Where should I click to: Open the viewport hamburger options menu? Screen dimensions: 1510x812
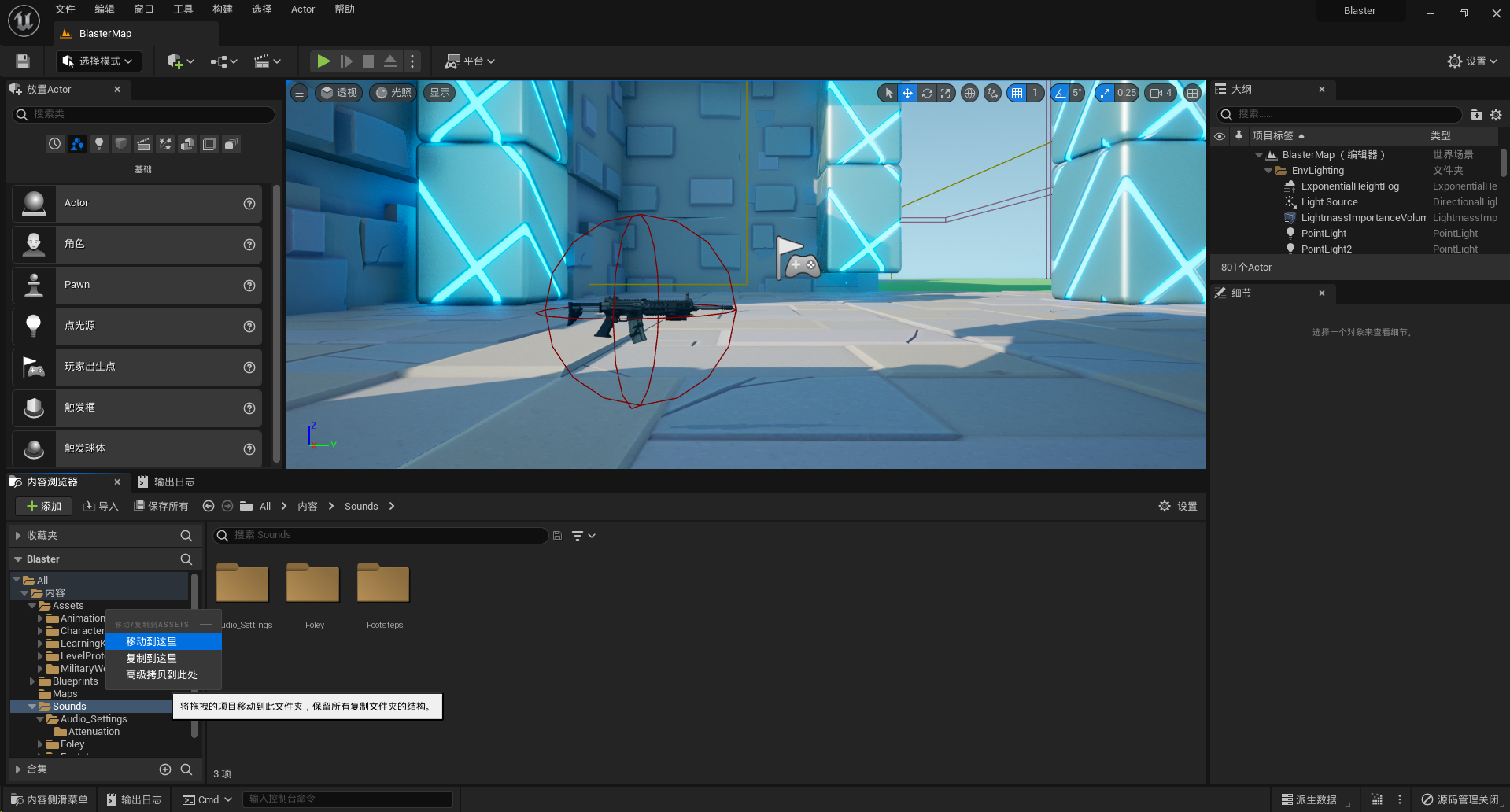coord(299,93)
